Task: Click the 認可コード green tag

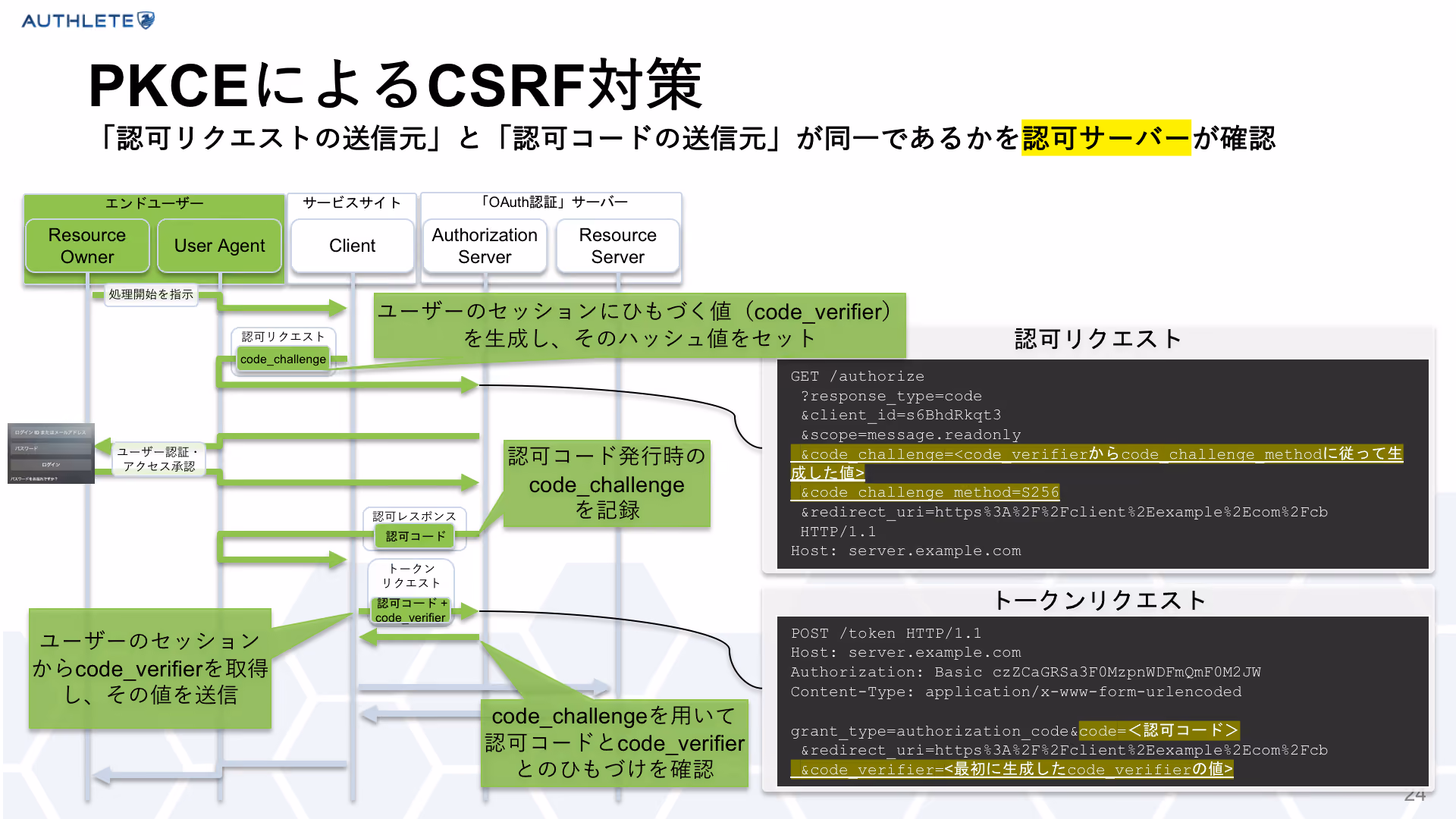Action: click(415, 536)
